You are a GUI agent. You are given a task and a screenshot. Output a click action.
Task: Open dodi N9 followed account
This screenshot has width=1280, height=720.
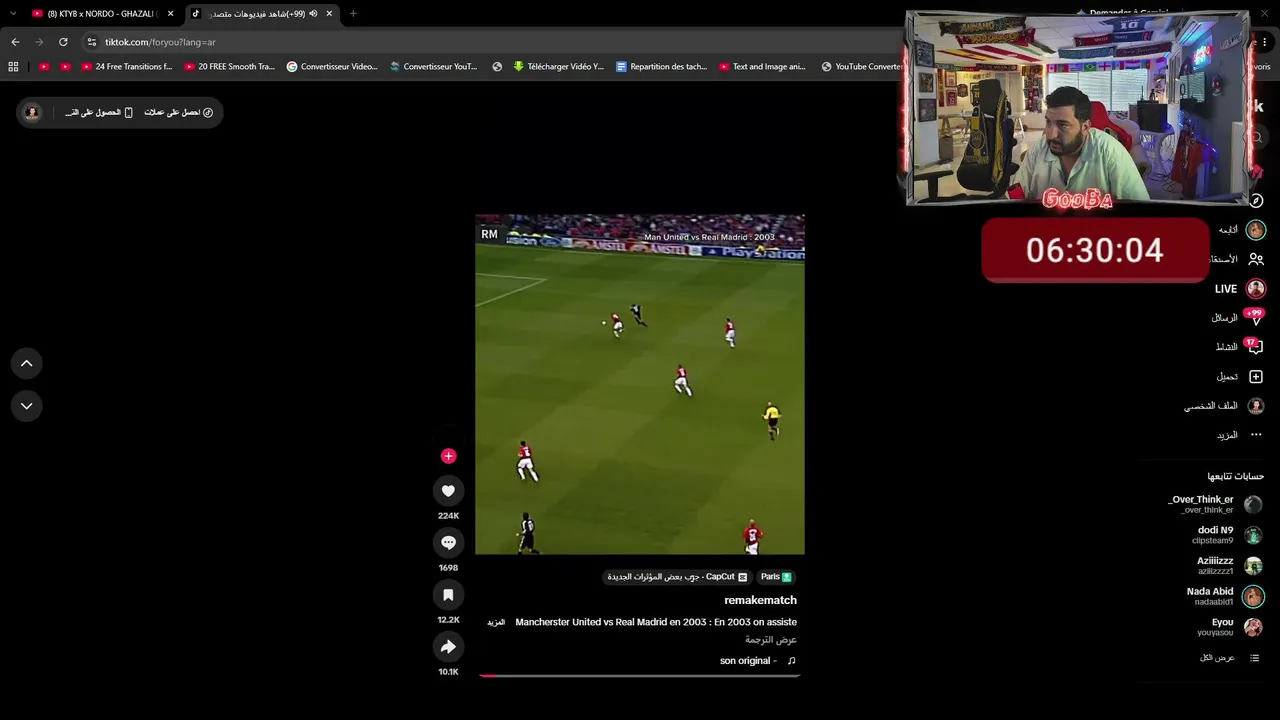[x=1227, y=535]
